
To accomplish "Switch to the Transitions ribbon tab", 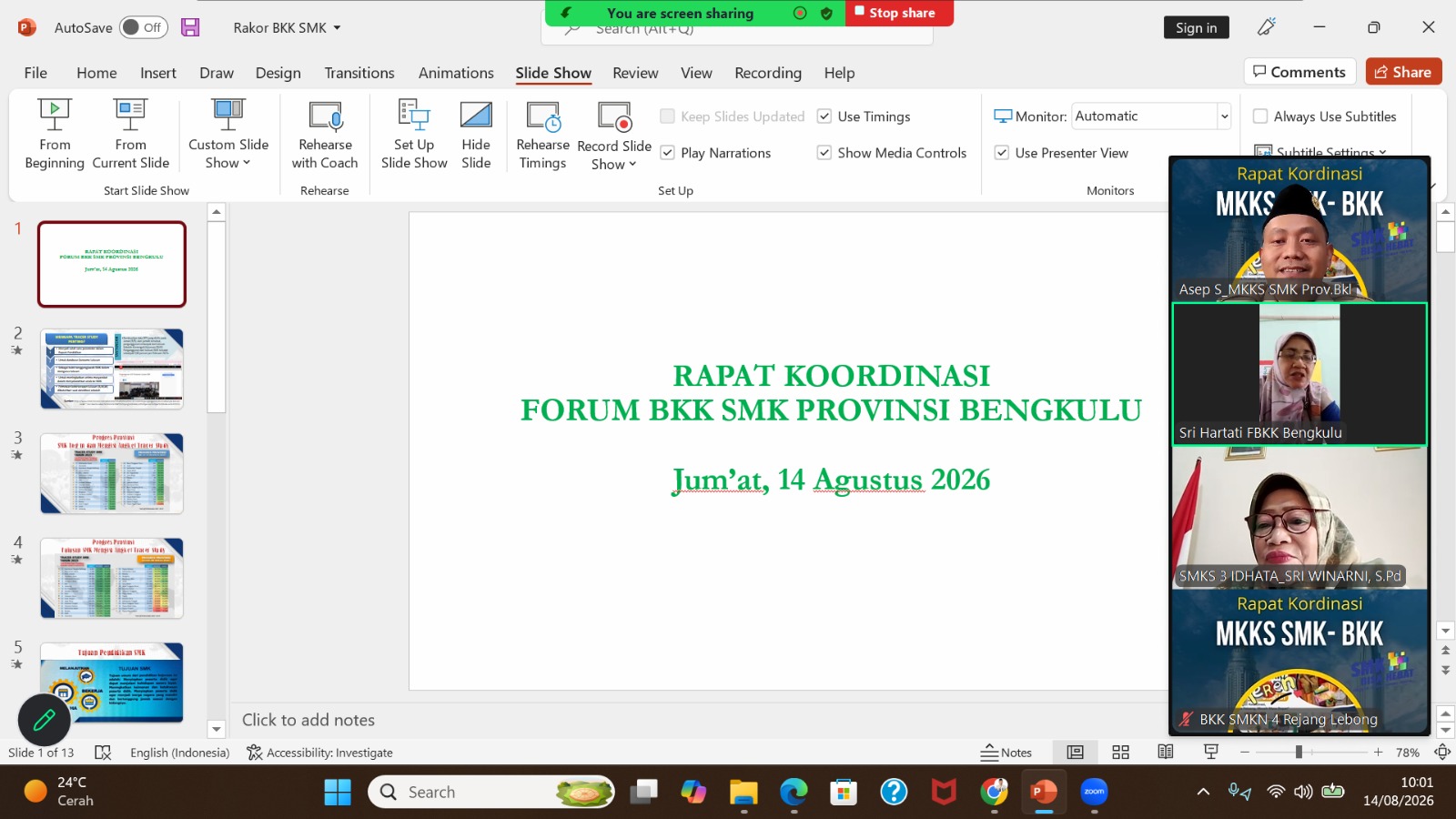I will click(x=359, y=73).
